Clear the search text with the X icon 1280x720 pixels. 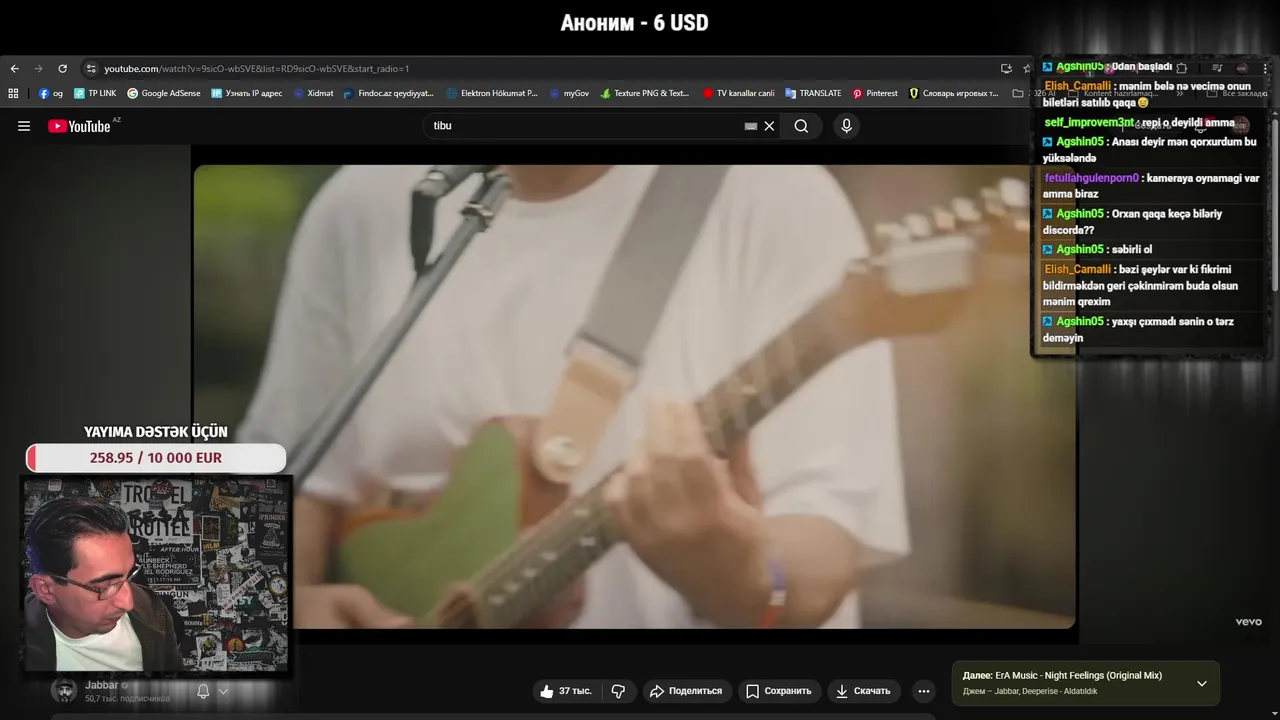click(769, 126)
